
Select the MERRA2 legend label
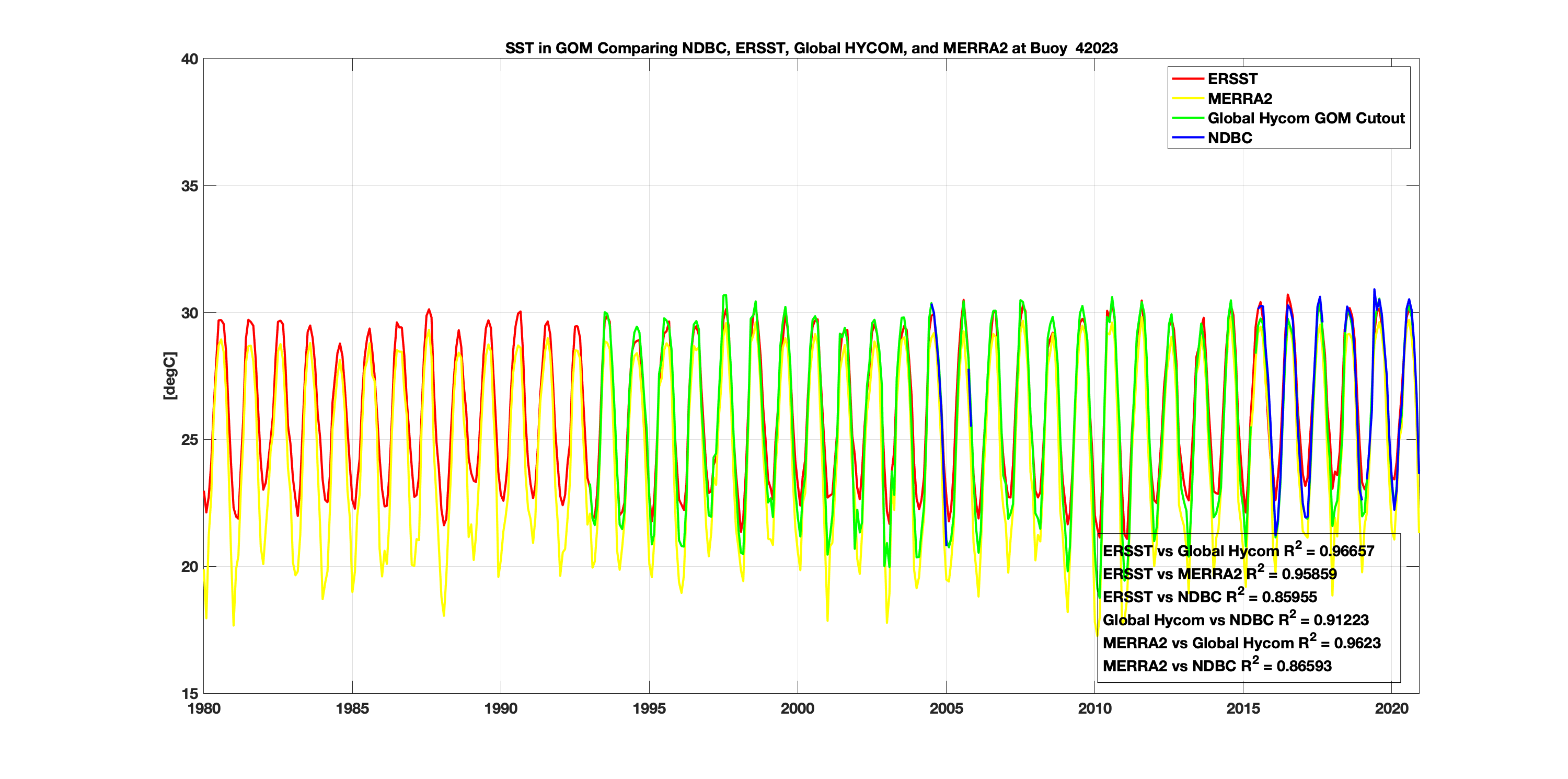tap(1239, 99)
